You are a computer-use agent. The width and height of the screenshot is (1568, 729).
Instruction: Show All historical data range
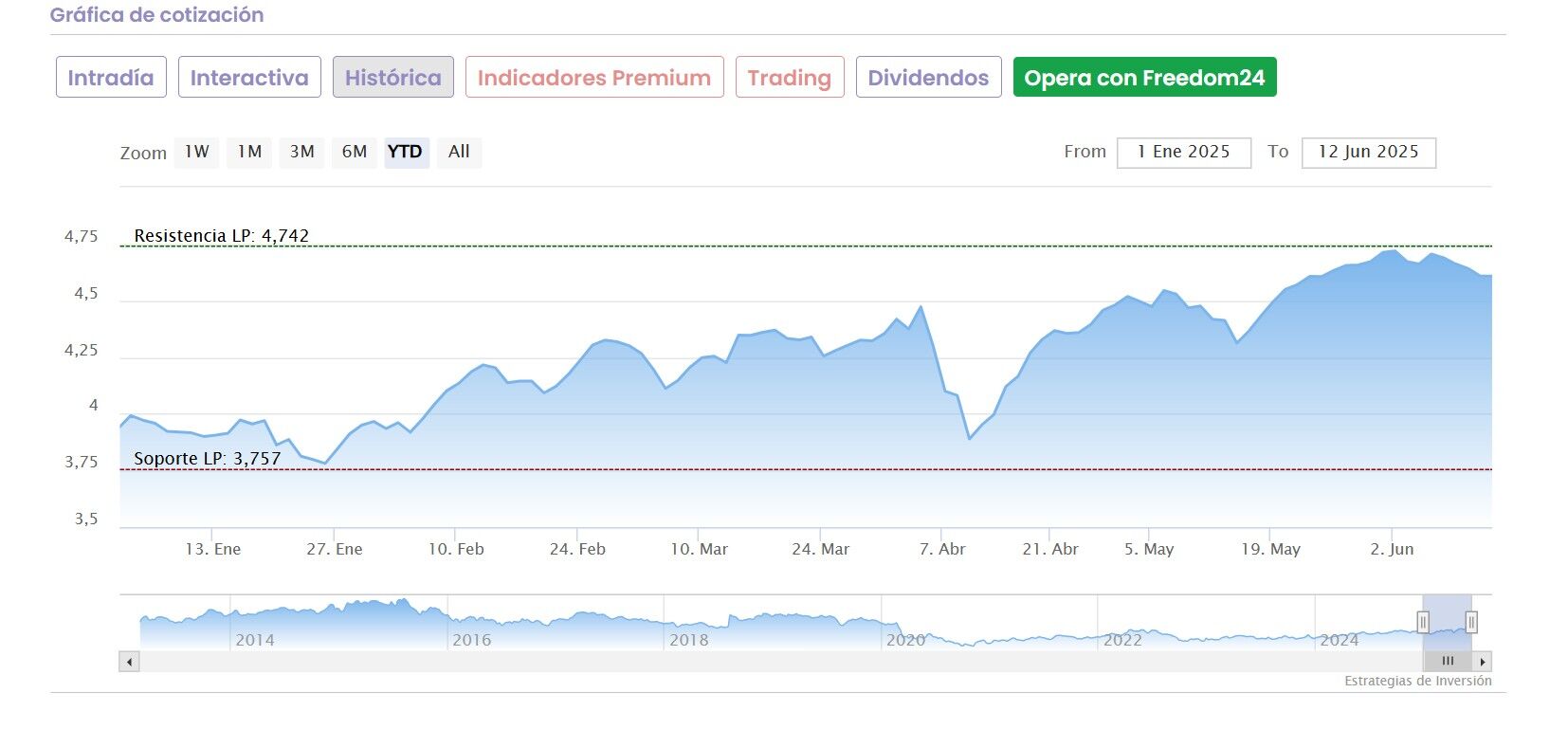459,152
